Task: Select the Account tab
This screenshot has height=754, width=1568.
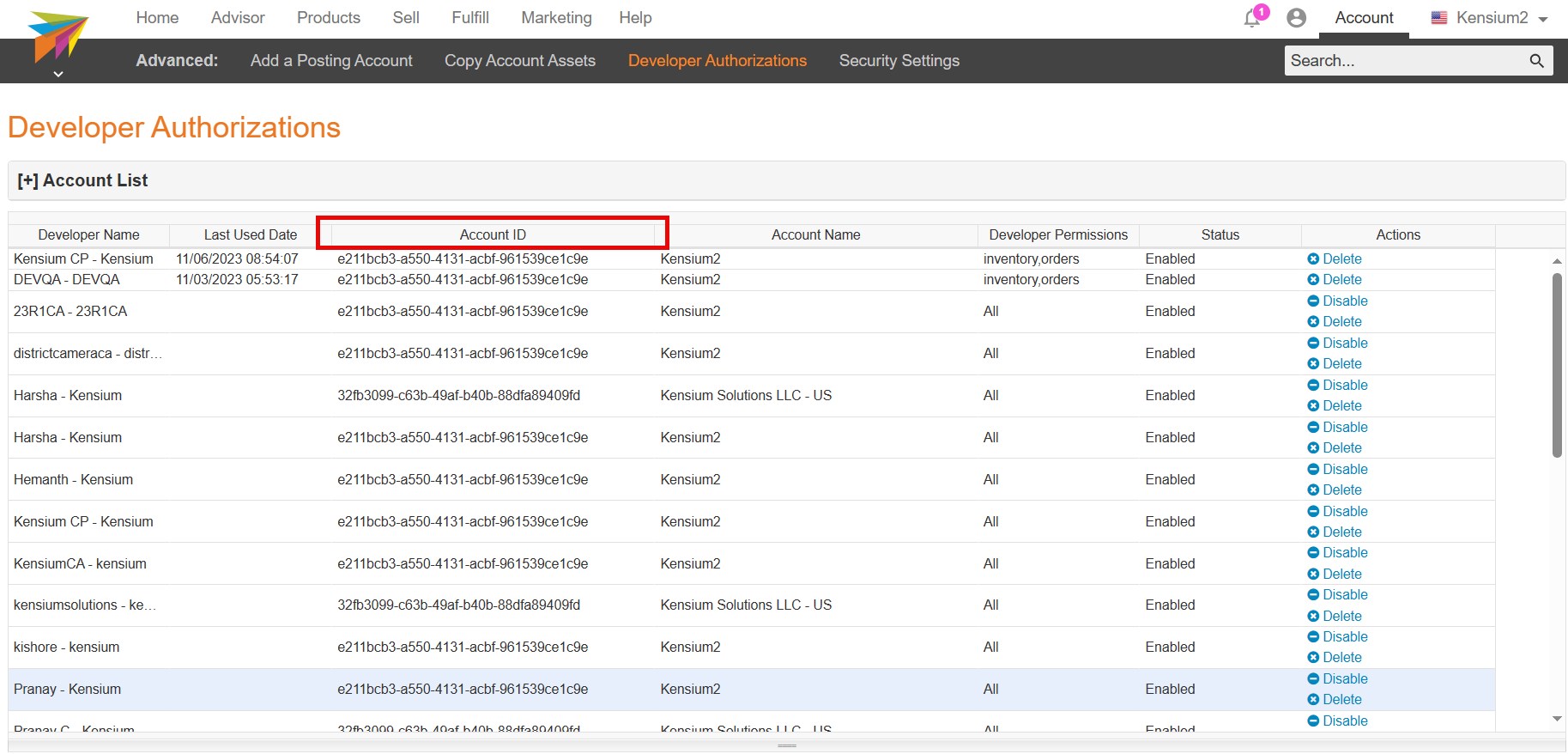Action: click(1364, 18)
